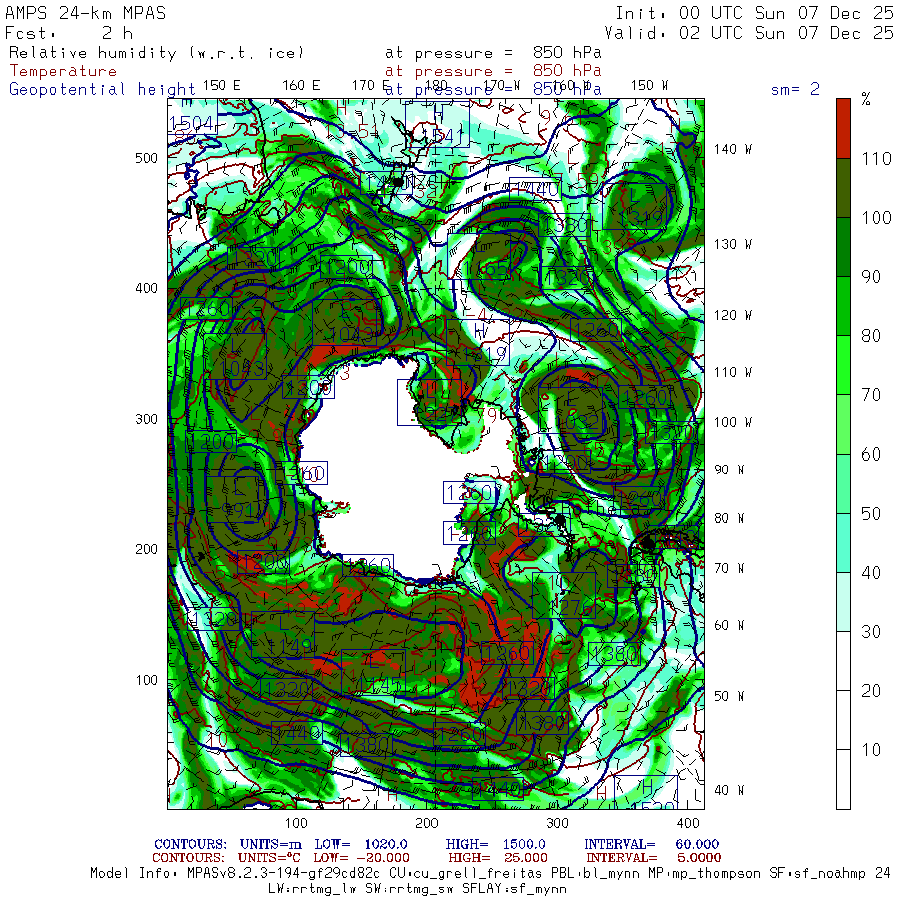Click the "INTERVAL= 5.0000" red text
The width and height of the screenshot is (900, 900).
click(x=653, y=858)
